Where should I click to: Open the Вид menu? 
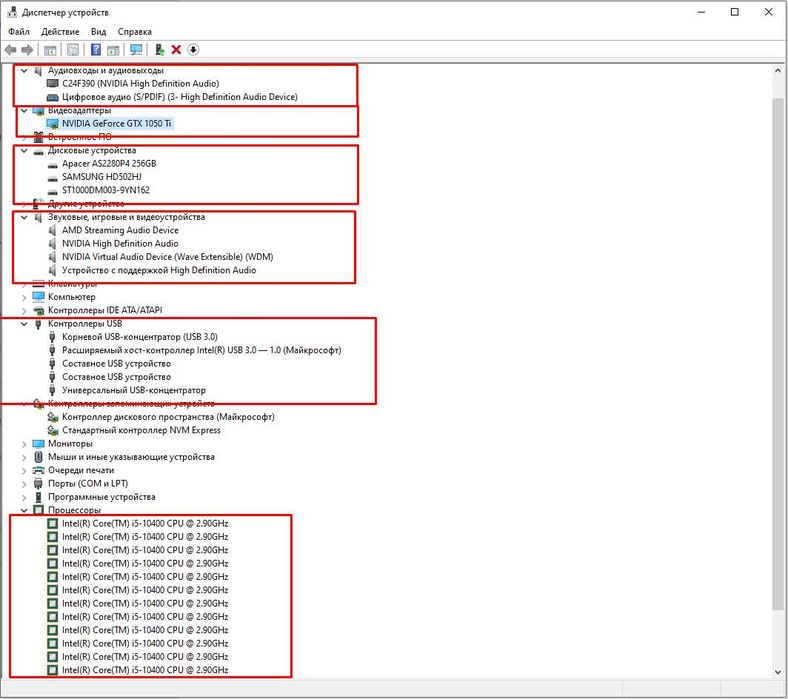(98, 32)
